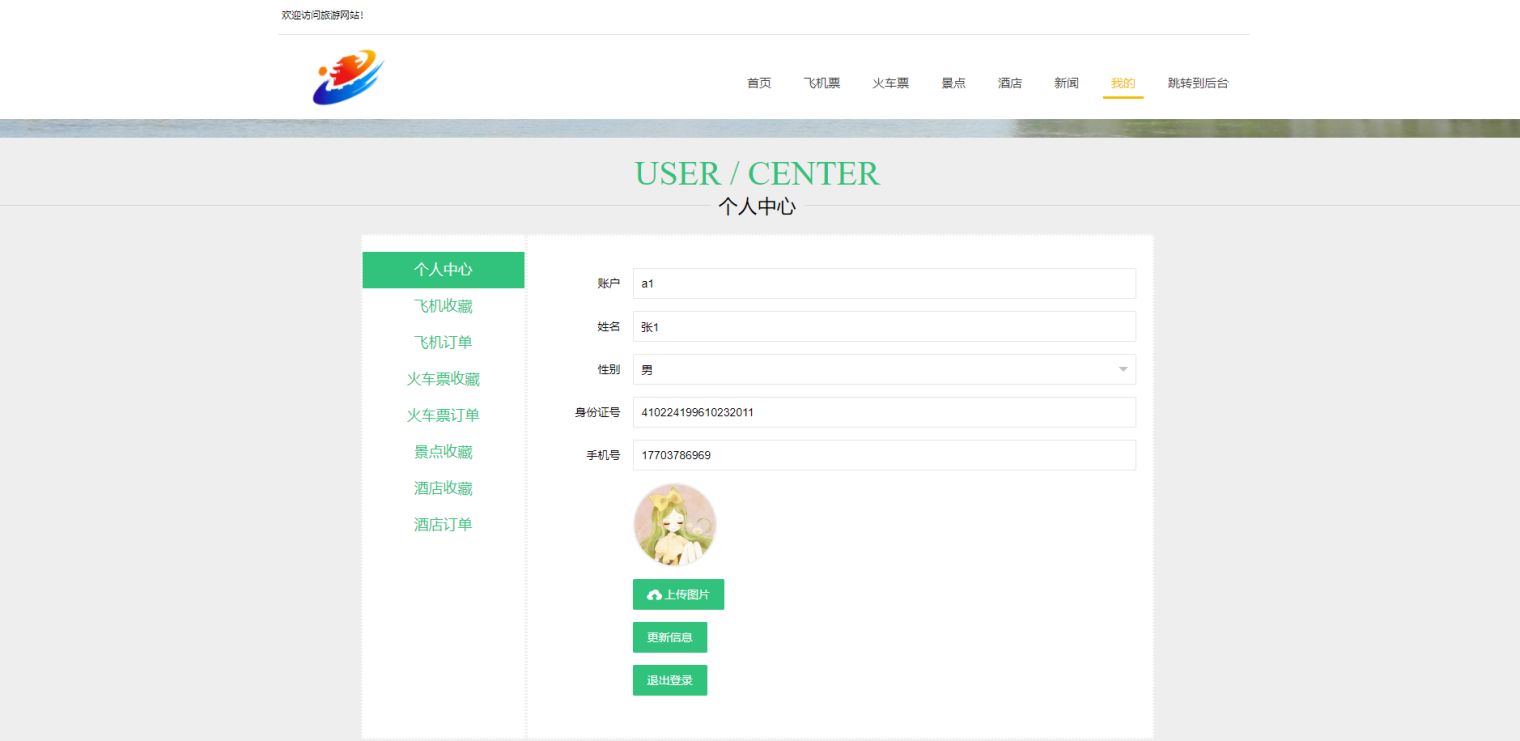1520x741 pixels.
Task: Open 酒店收藏 in the sidebar
Action: [x=443, y=488]
